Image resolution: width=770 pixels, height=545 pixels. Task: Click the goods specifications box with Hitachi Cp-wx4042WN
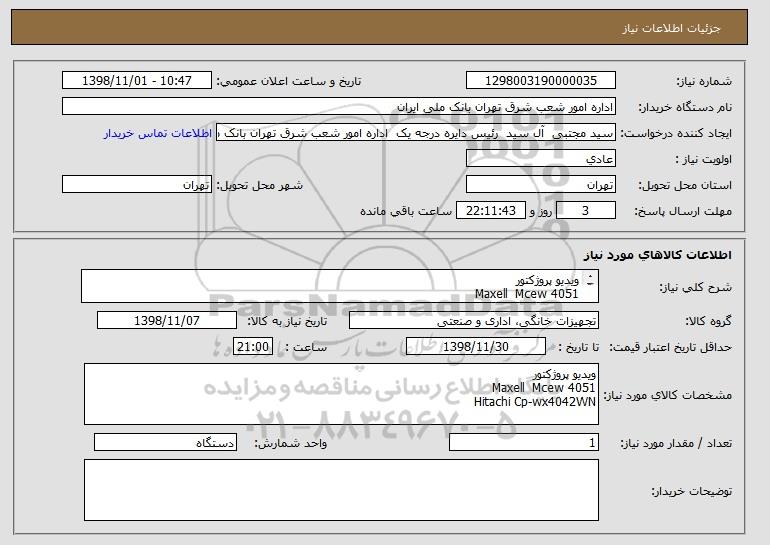341,394
